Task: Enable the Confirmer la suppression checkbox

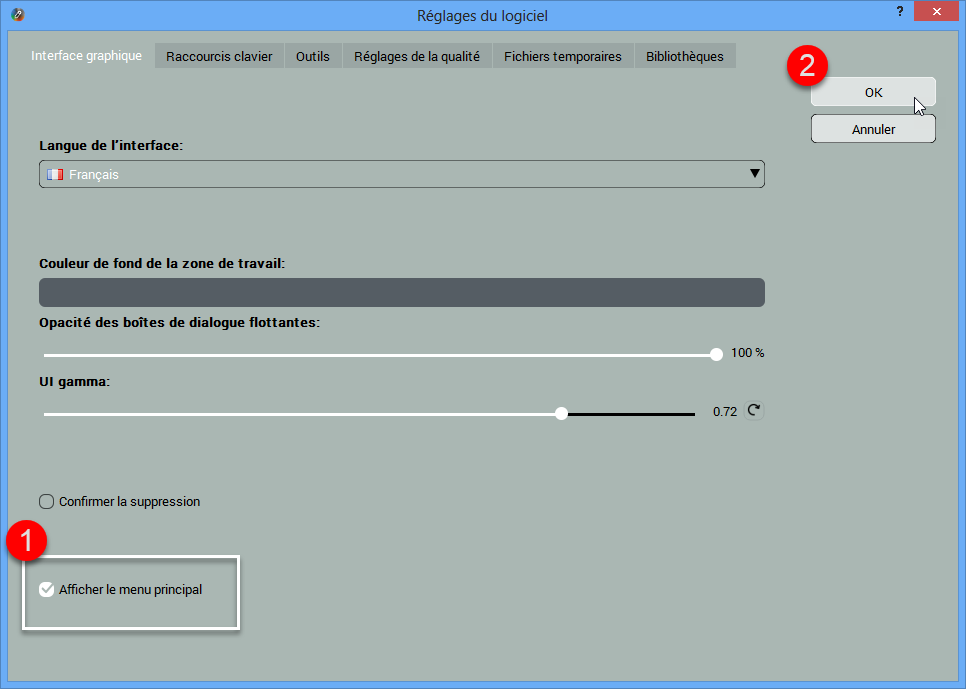Action: point(46,502)
